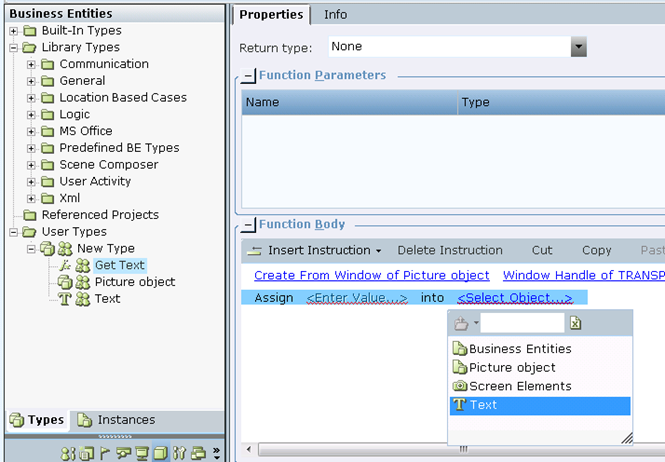Click the search field in object popup
The image size is (665, 462).
point(522,323)
